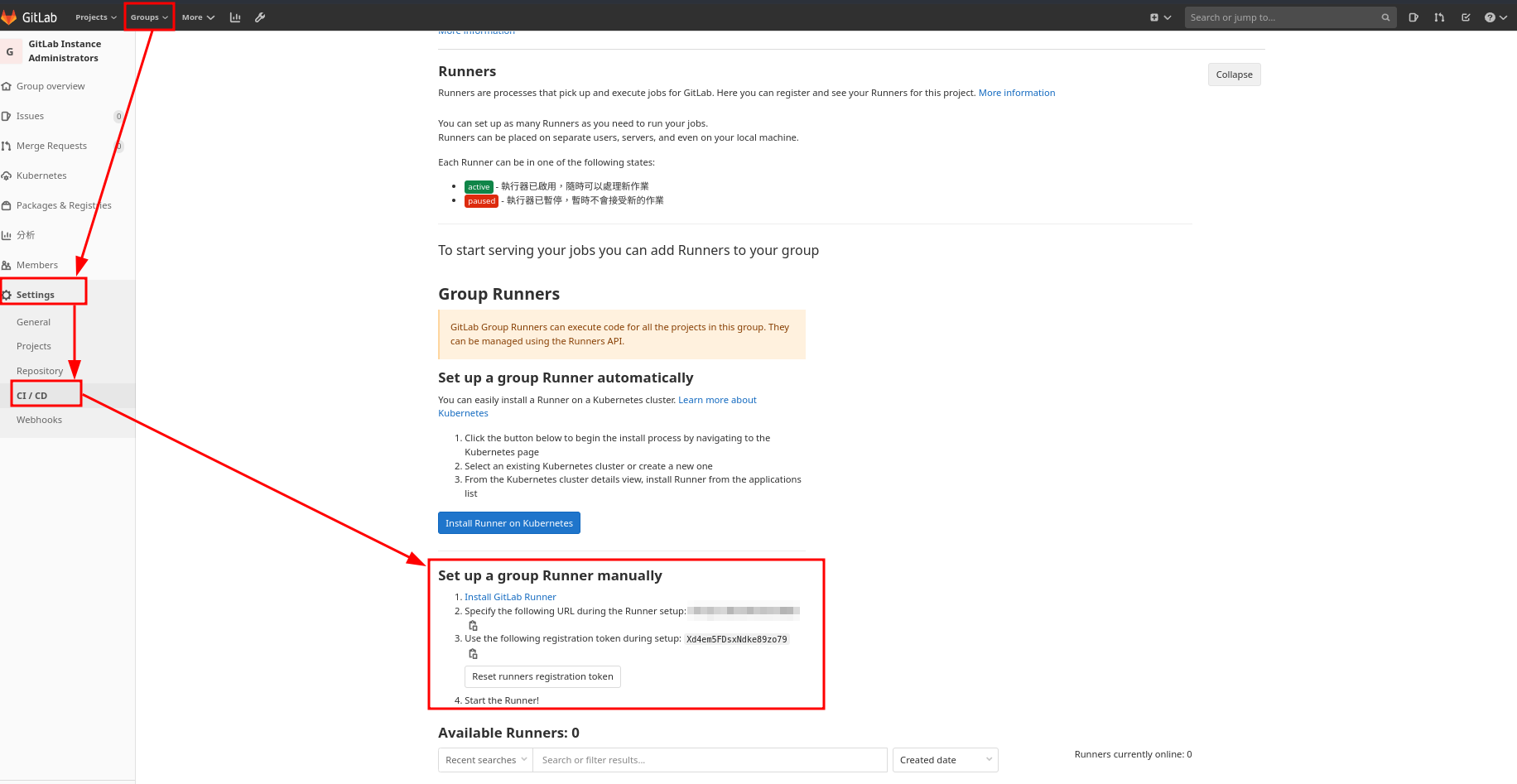Click the Packages & Registries box icon
1517x784 pixels.
(7, 205)
